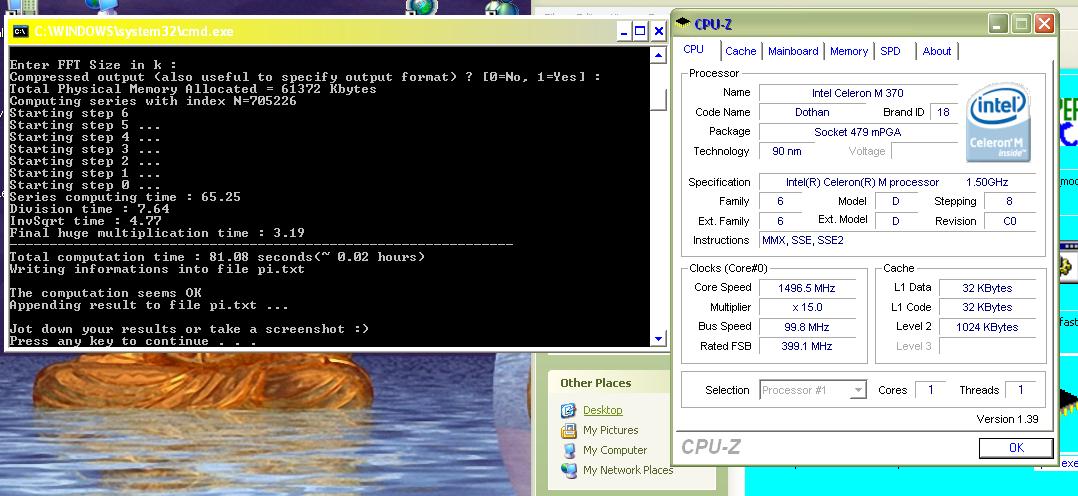Screen dimensions: 1078x496
Task: Click the Name field 'Intel Celeron M 370'
Action: [x=857, y=93]
